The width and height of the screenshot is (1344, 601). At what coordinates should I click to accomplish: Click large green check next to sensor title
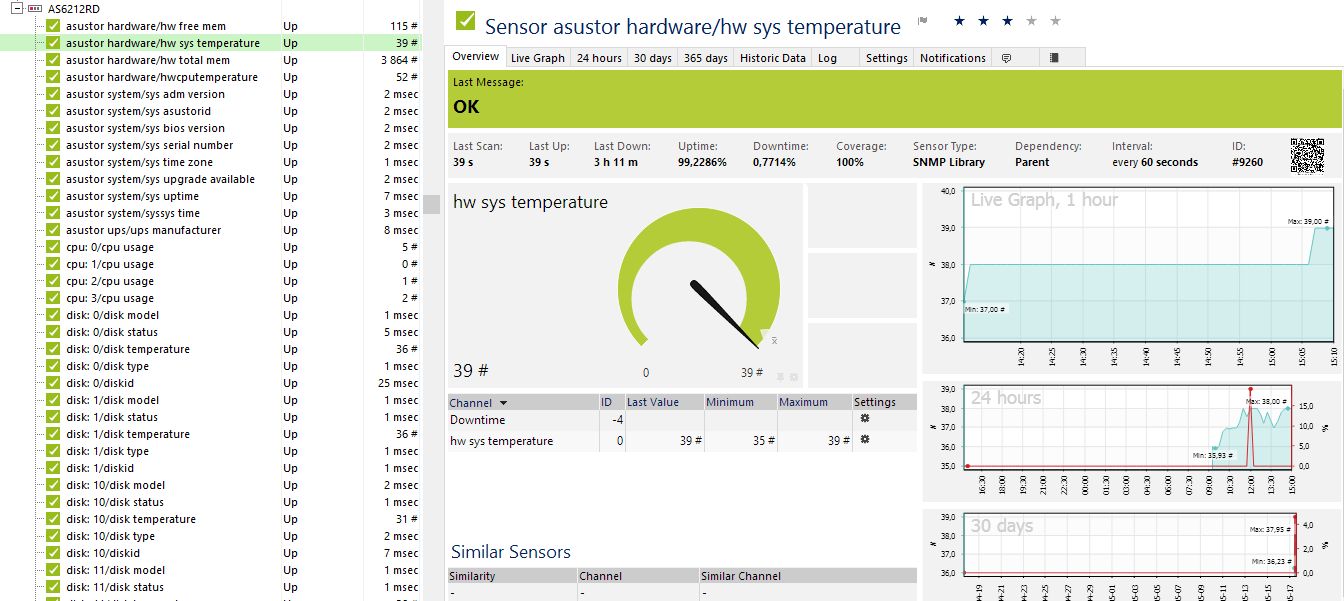click(465, 21)
